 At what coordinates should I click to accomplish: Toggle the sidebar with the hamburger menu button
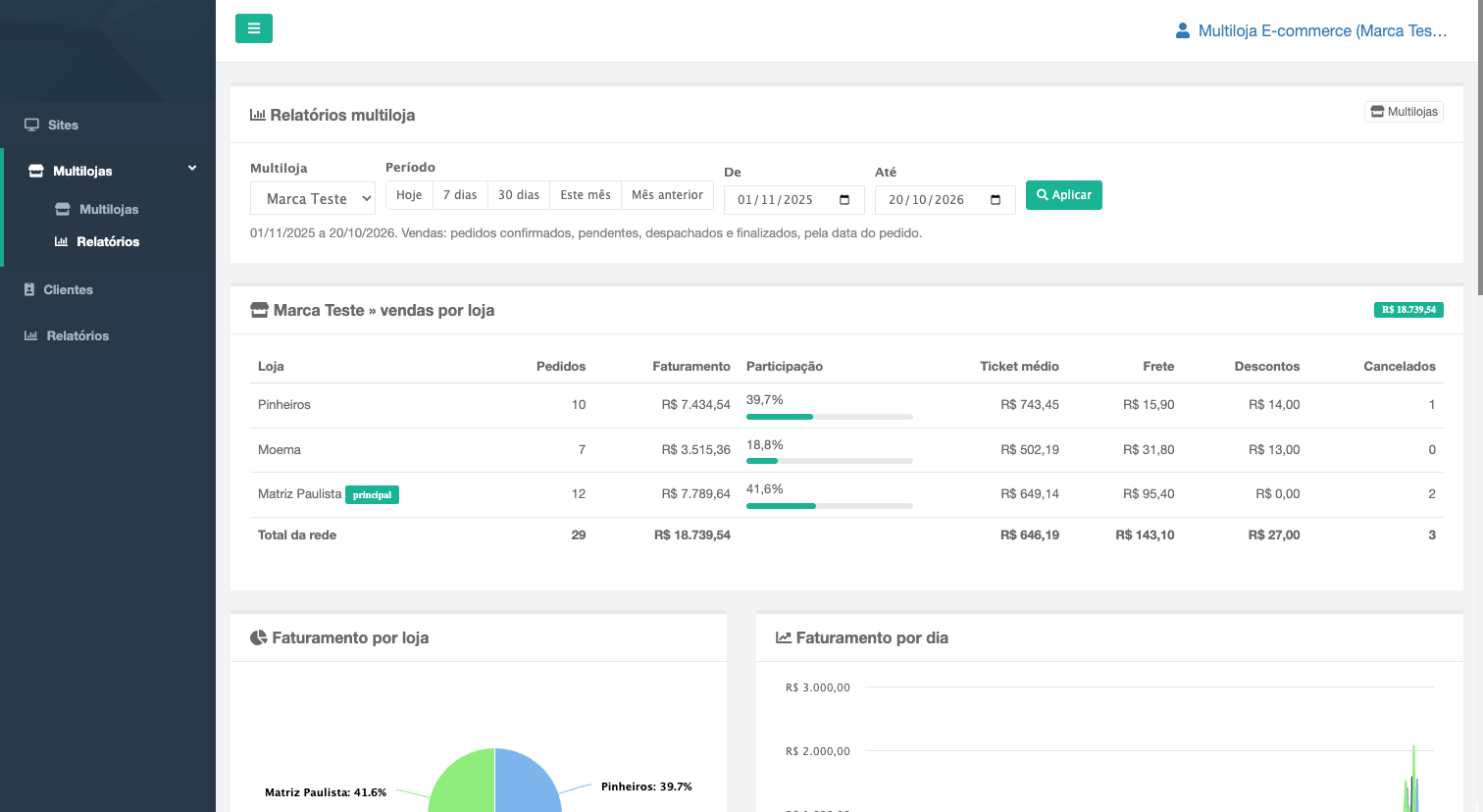coord(254,28)
